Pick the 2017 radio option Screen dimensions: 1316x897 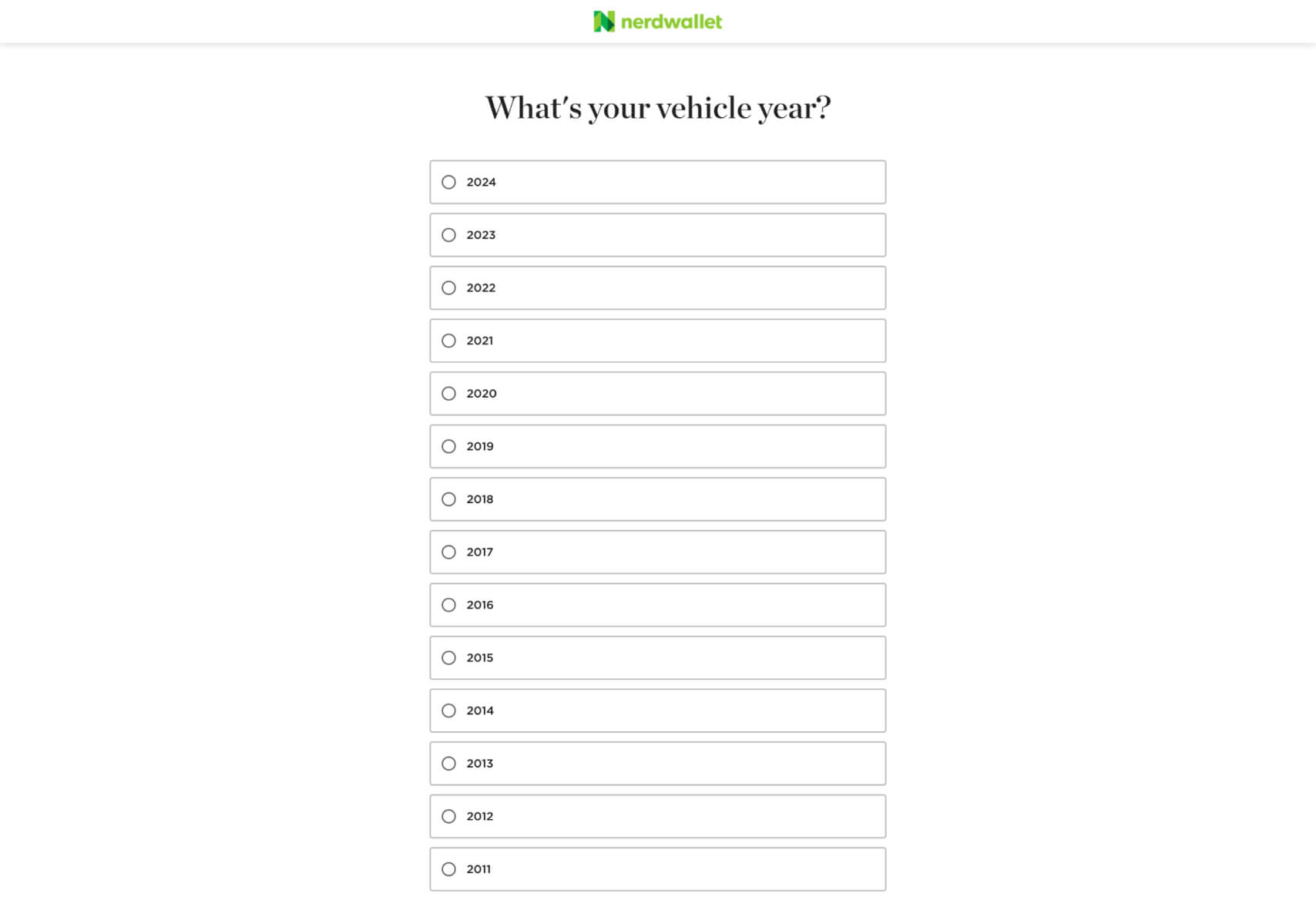[x=448, y=552]
